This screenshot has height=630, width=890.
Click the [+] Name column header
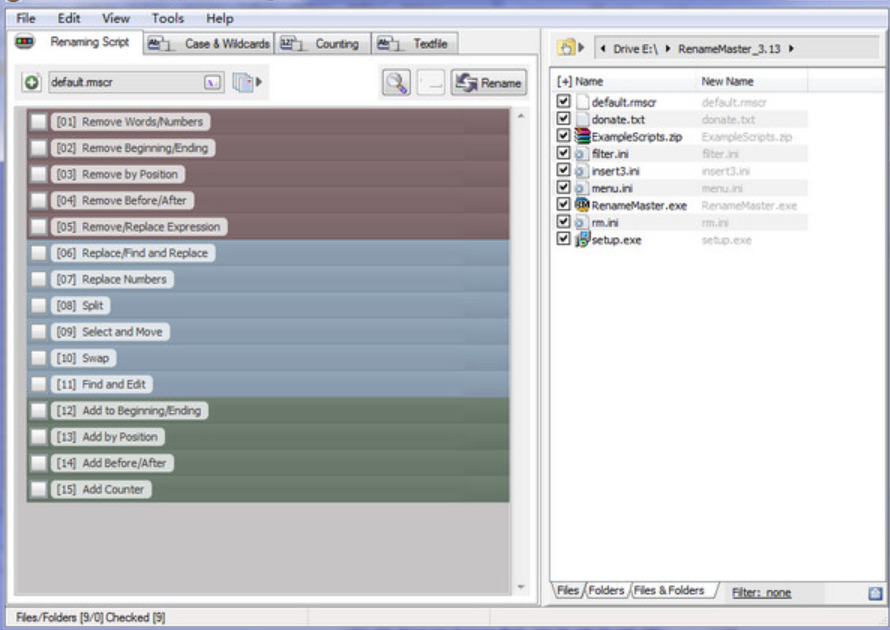point(623,82)
